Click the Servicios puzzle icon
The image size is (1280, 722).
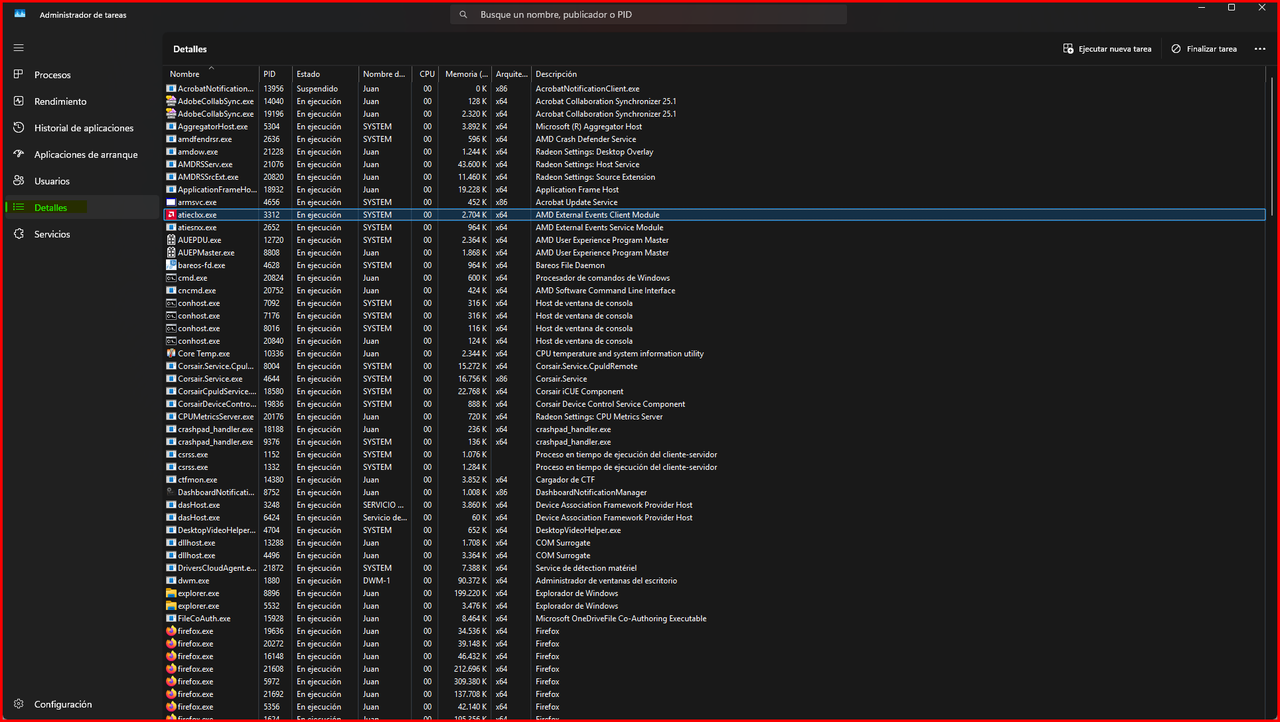(x=19, y=234)
